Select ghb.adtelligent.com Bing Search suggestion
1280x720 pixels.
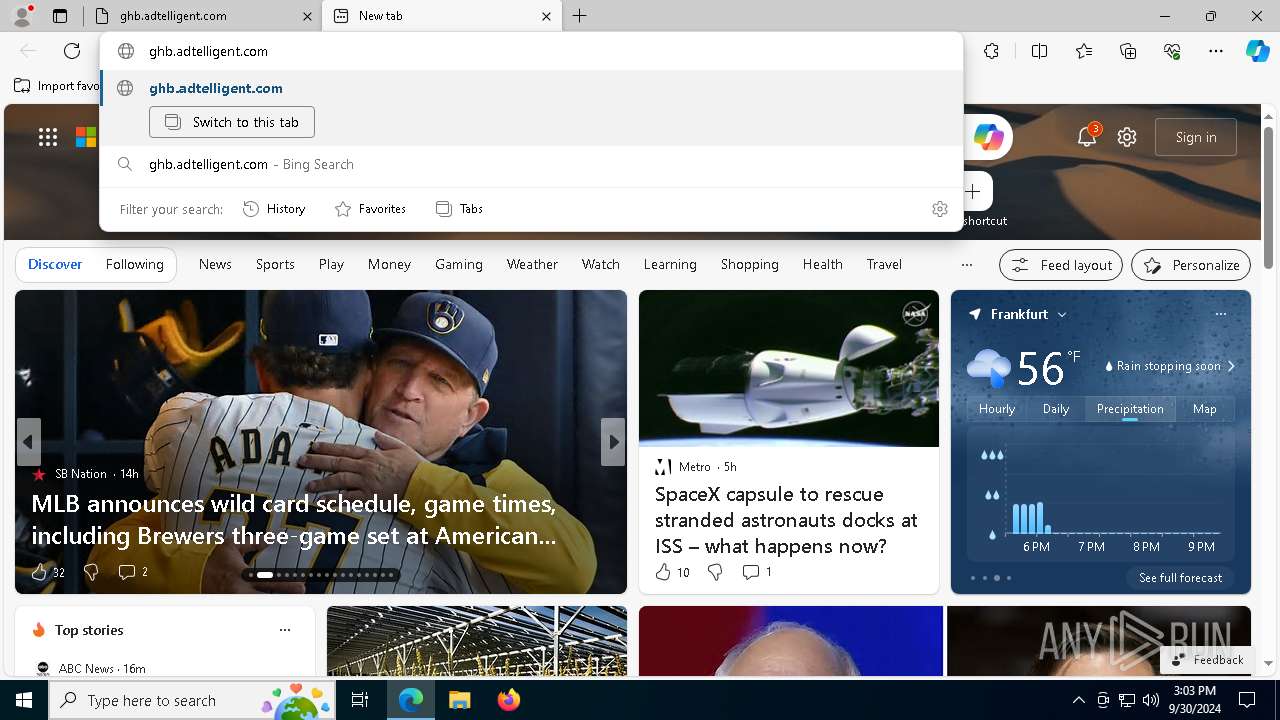(531, 164)
